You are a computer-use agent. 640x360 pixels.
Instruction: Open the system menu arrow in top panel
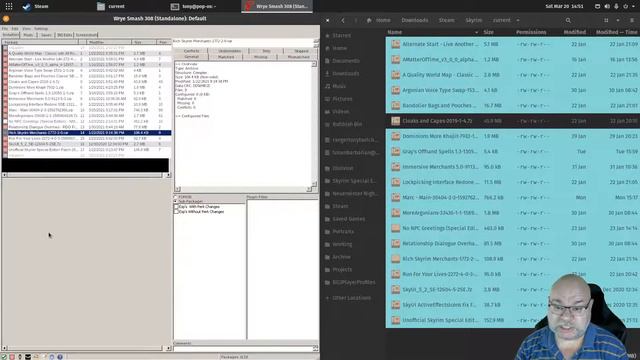(x=633, y=6)
